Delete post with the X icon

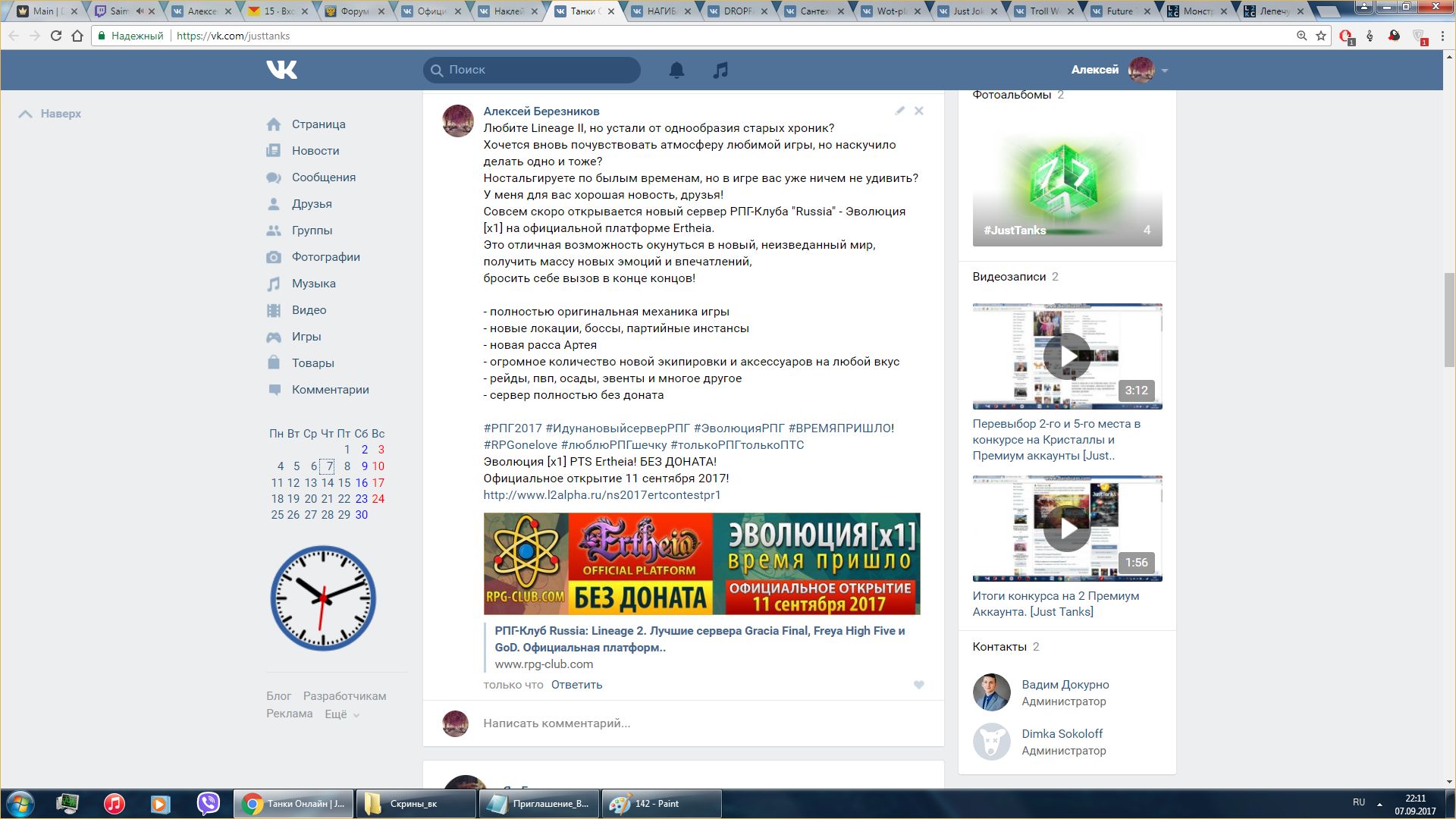(918, 111)
